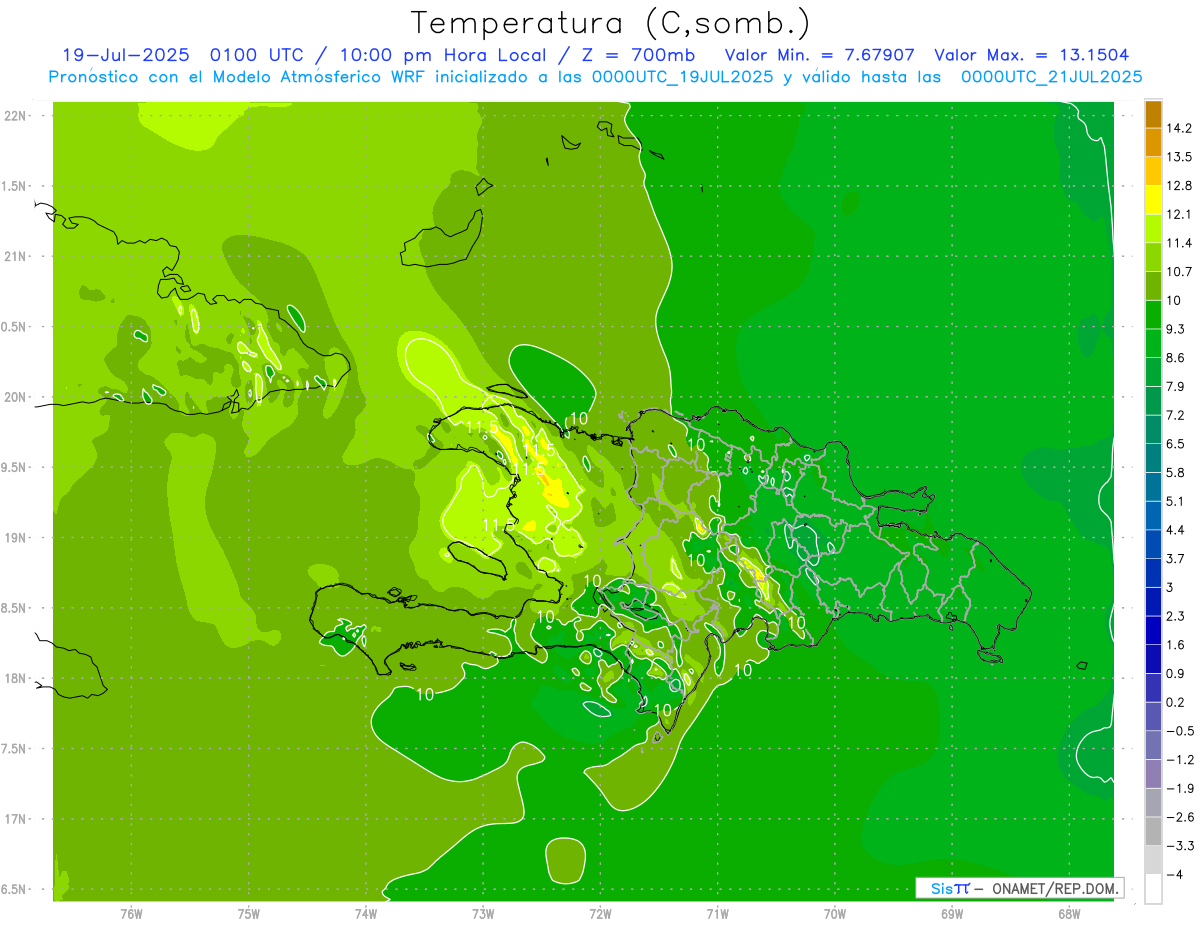Click the "0000UTC_21JUL2025" valid-until time
The height and width of the screenshot is (927, 1200).
(1052, 76)
